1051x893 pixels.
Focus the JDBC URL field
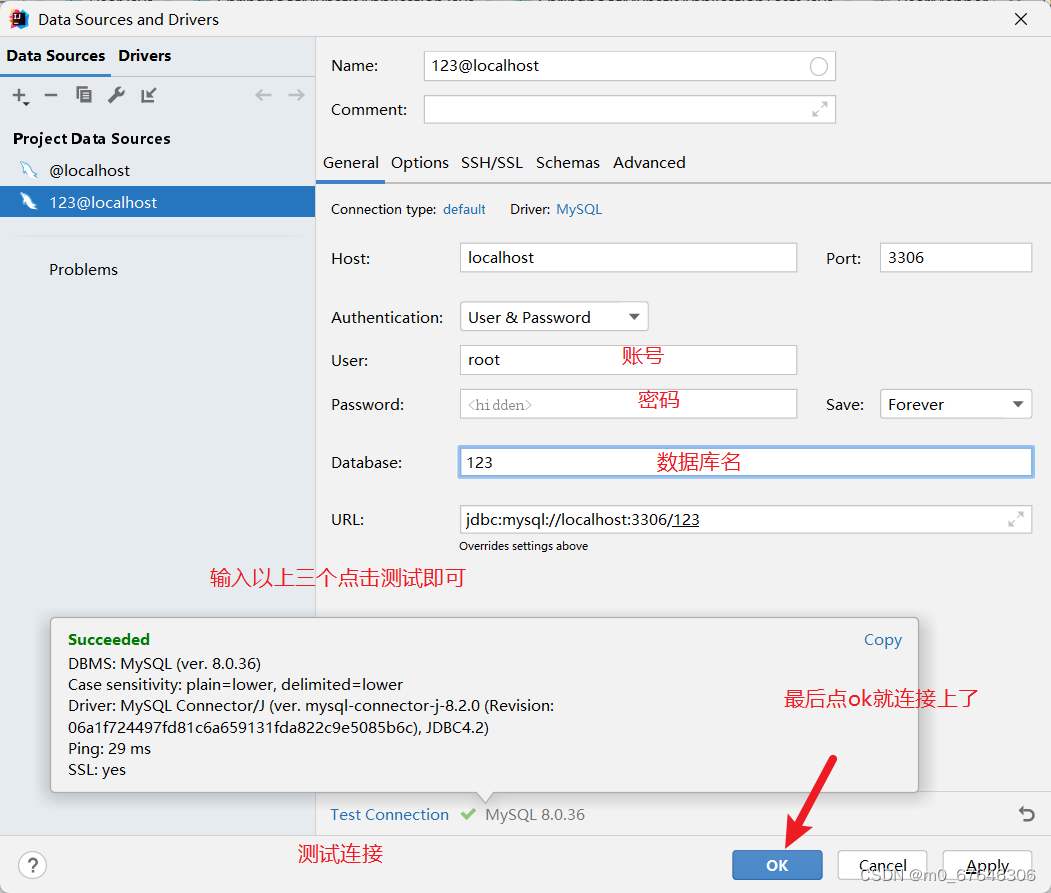click(x=745, y=520)
